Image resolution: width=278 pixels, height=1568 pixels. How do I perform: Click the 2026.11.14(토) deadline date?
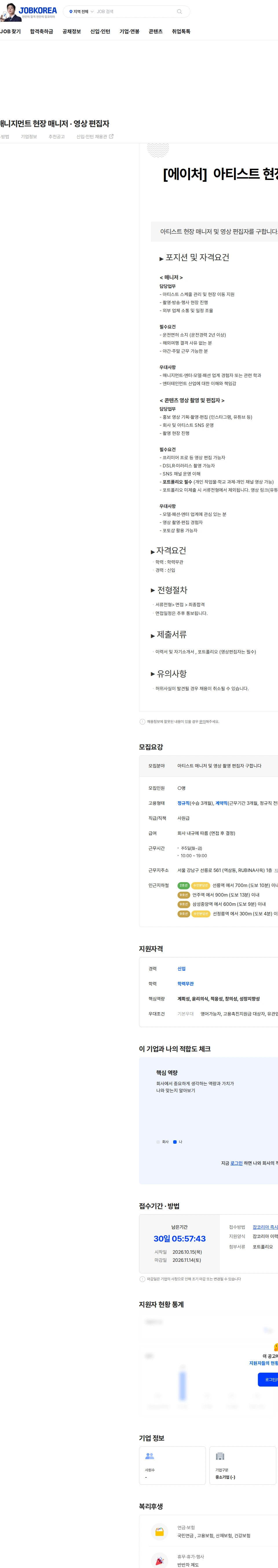pyautogui.click(x=186, y=1260)
